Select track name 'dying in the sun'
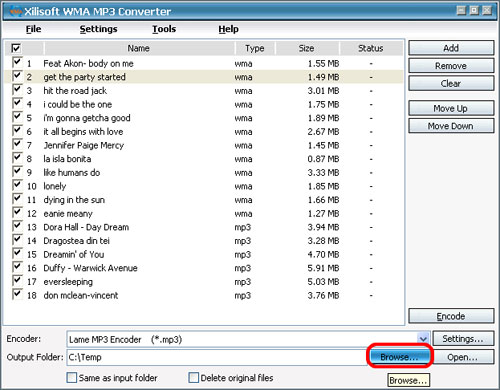 (74, 200)
